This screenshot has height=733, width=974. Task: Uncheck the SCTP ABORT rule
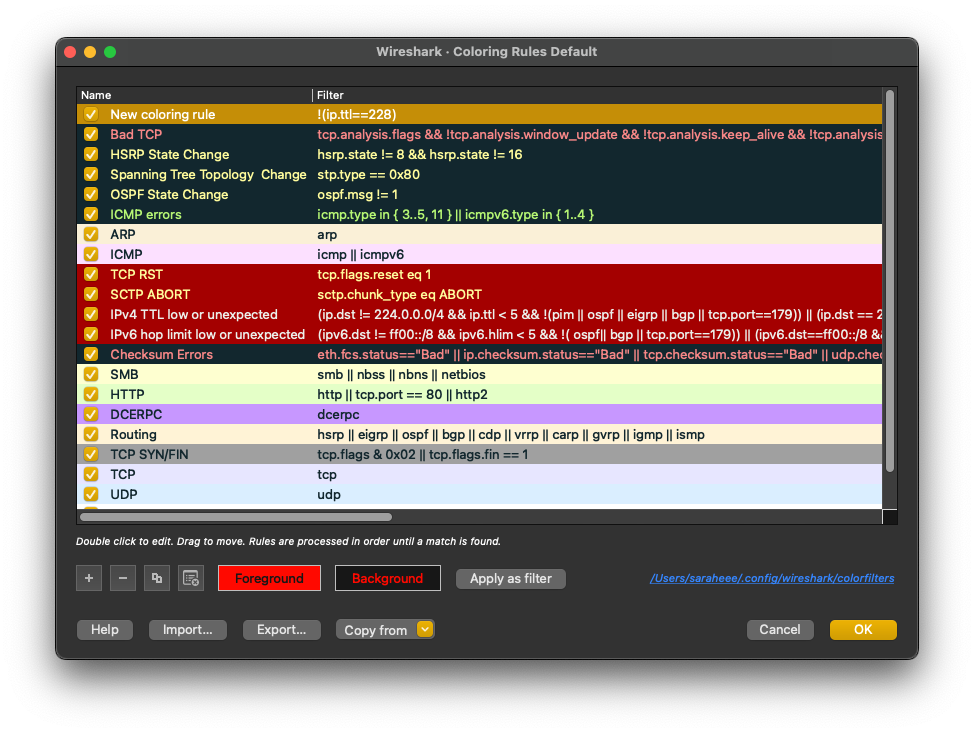click(x=91, y=294)
